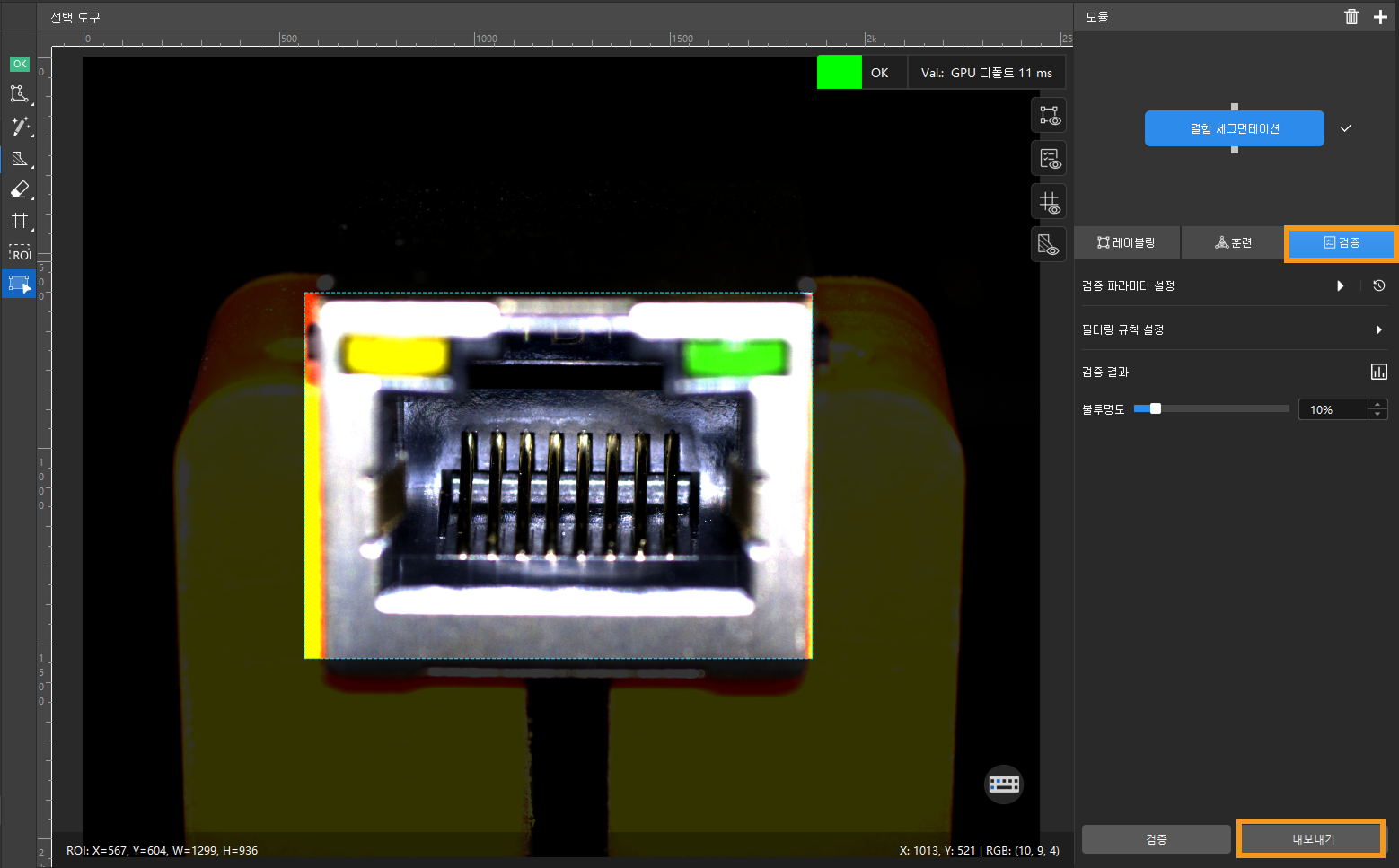Click the 검증 결과 label

click(x=1105, y=372)
